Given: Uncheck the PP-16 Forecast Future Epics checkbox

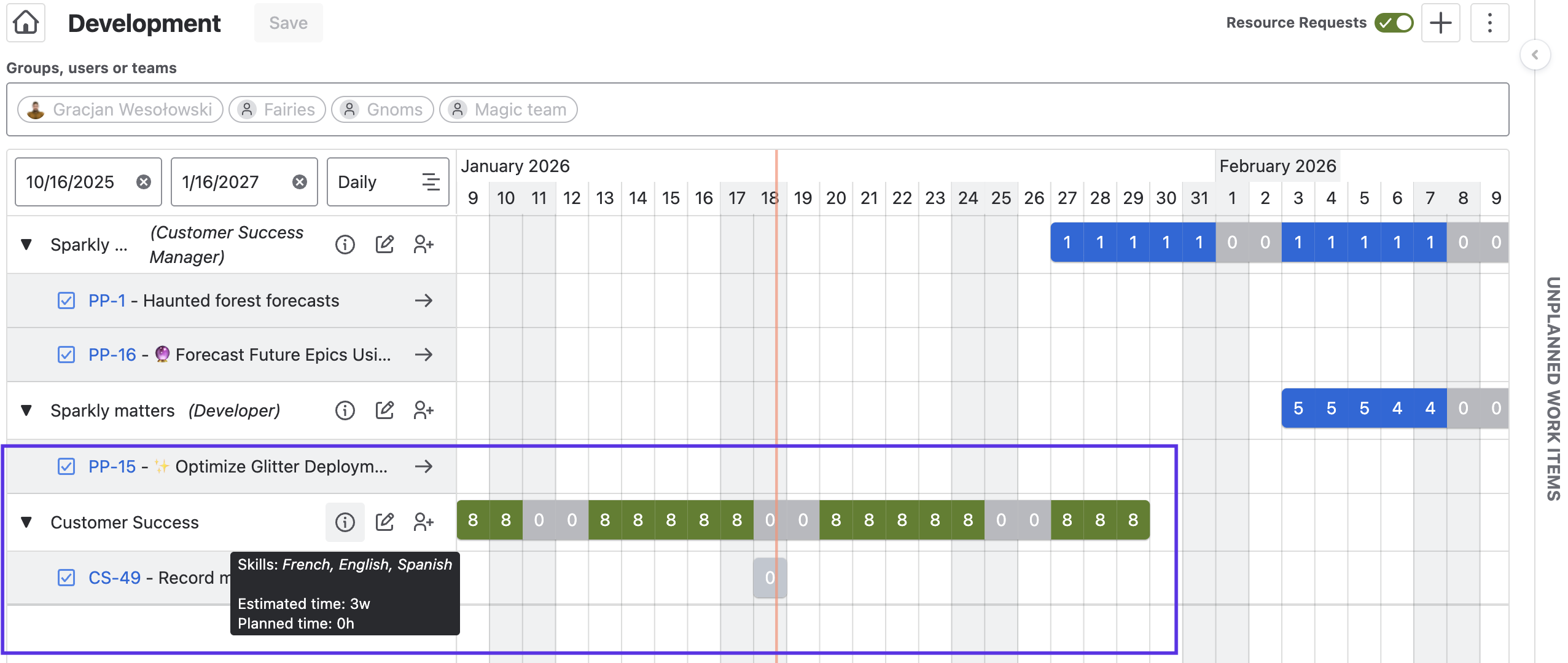Looking at the screenshot, I should click(66, 355).
